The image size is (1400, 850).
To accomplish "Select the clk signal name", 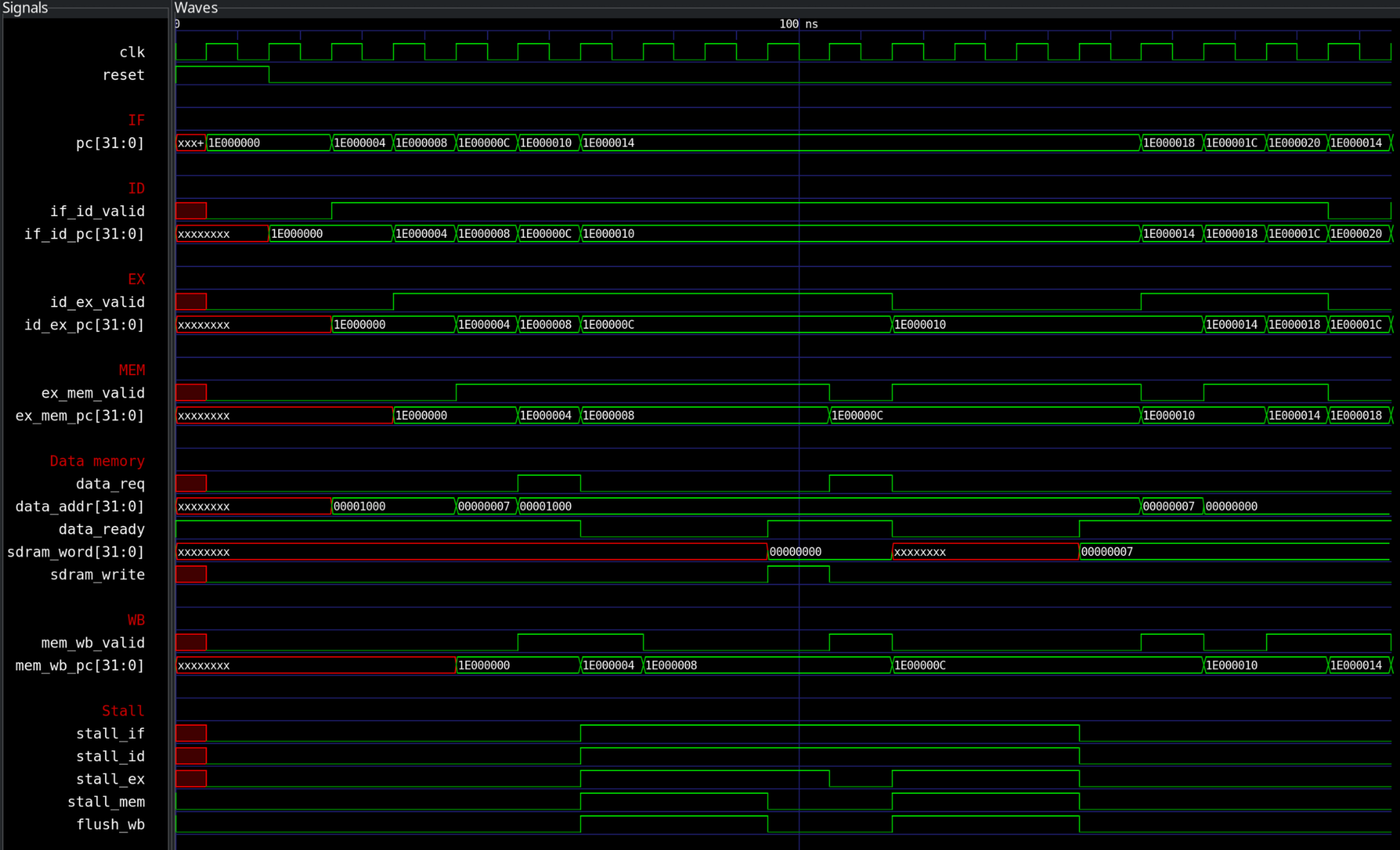I will click(132, 52).
